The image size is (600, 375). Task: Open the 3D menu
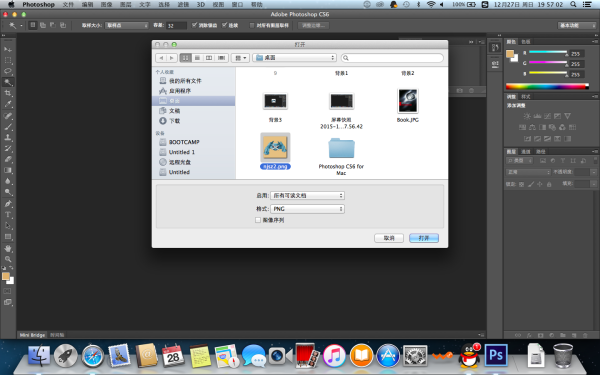pyautogui.click(x=201, y=5)
